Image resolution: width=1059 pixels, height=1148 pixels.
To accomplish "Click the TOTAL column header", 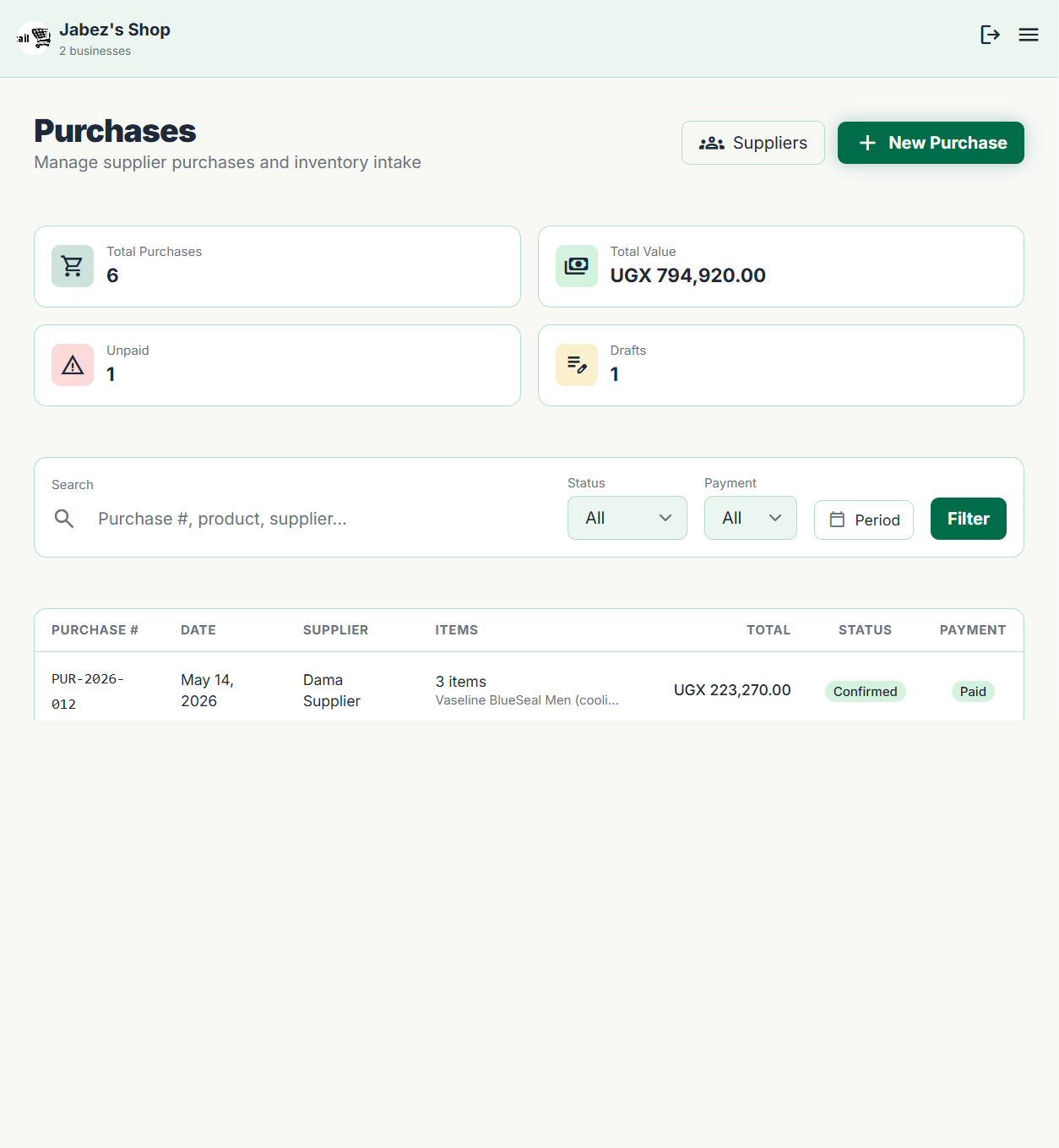I will [768, 630].
